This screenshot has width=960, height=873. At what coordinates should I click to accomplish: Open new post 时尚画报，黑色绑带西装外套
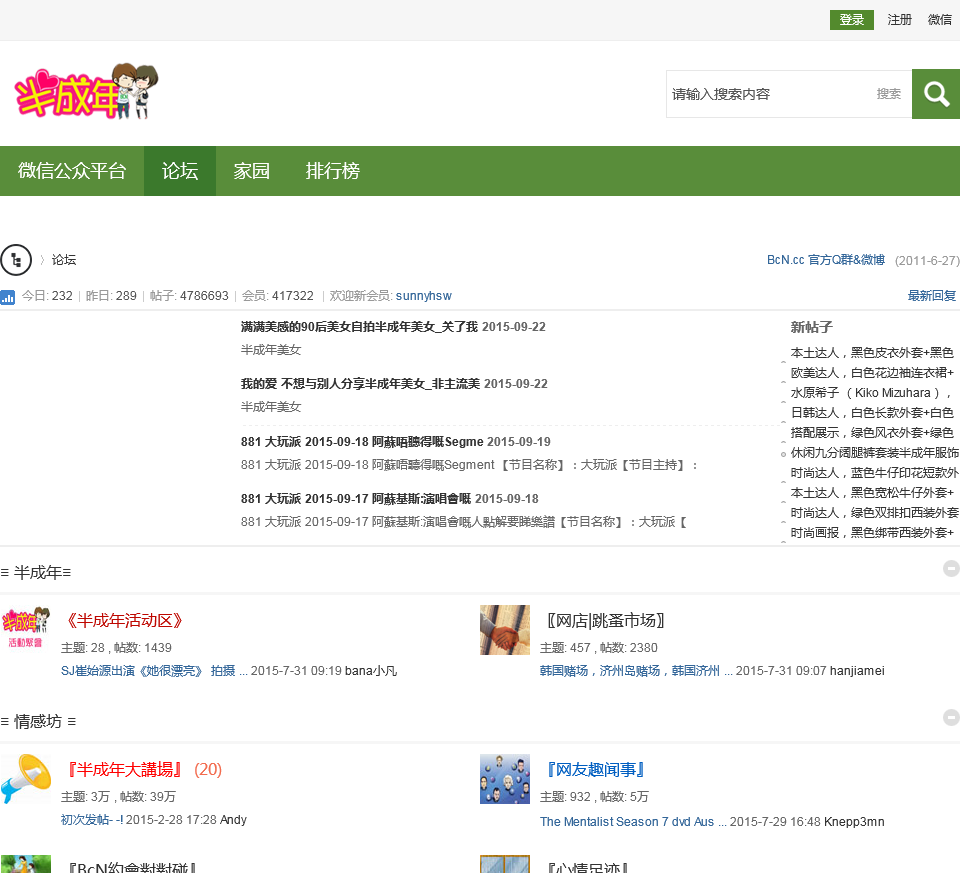[x=872, y=533]
